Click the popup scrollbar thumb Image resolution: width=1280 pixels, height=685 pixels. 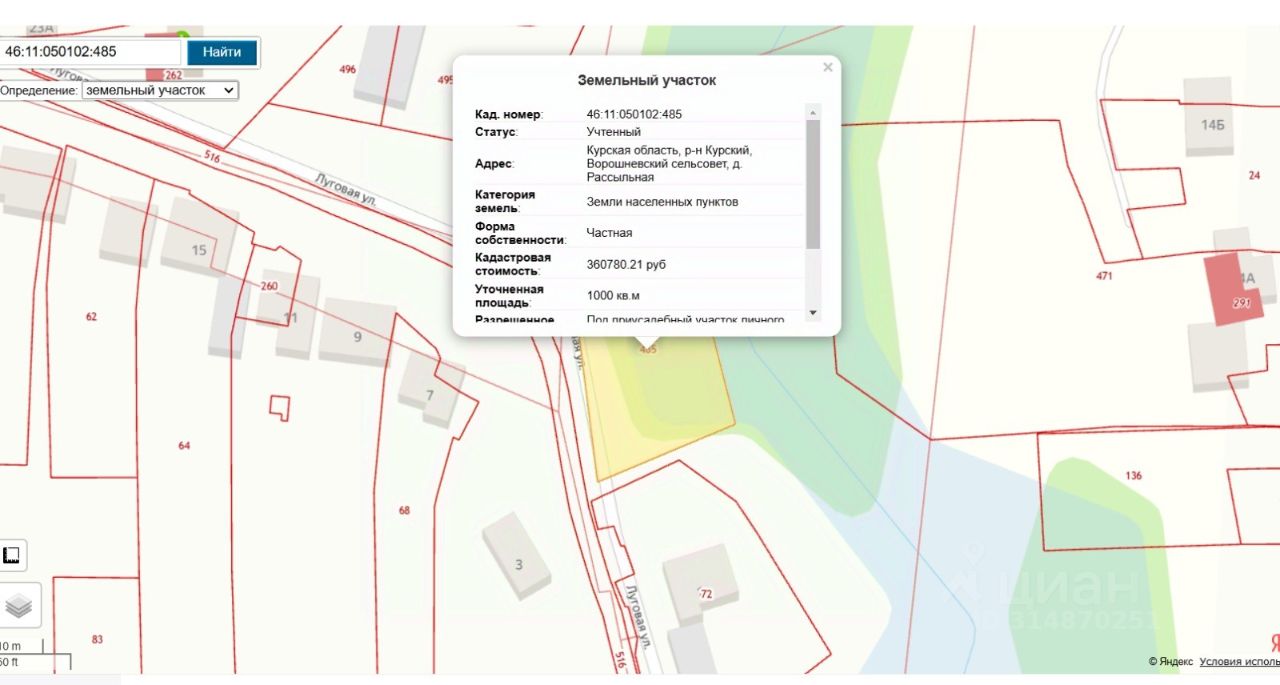tap(812, 184)
